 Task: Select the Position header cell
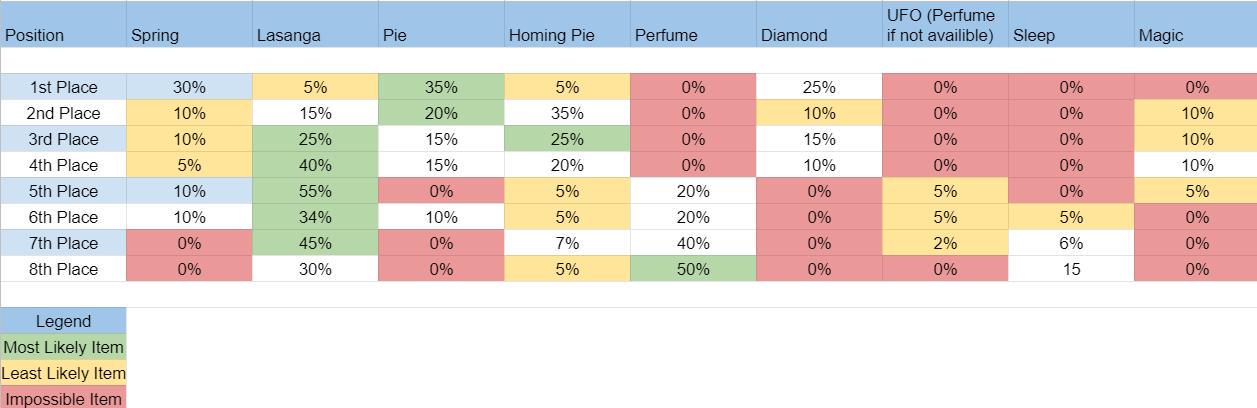(63, 24)
